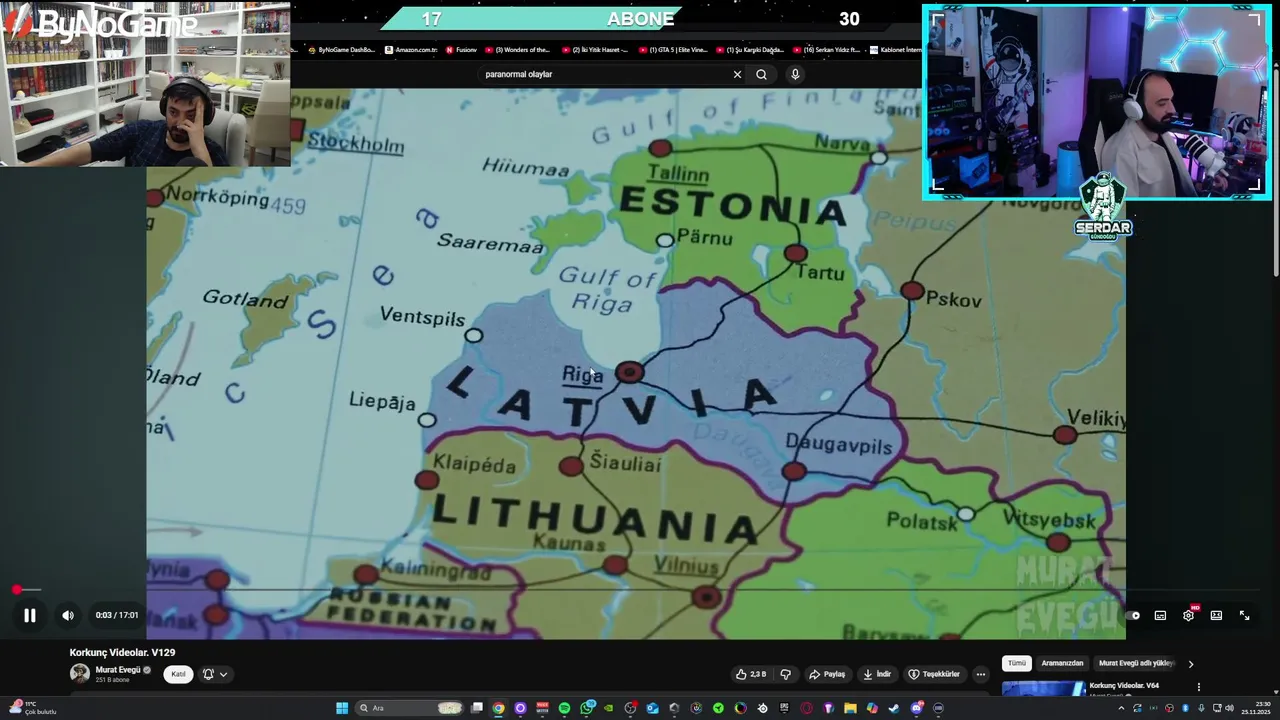Viewport: 1280px width, 720px height.
Task: Open Epic Games Launcher from the taskbar
Action: click(784, 708)
